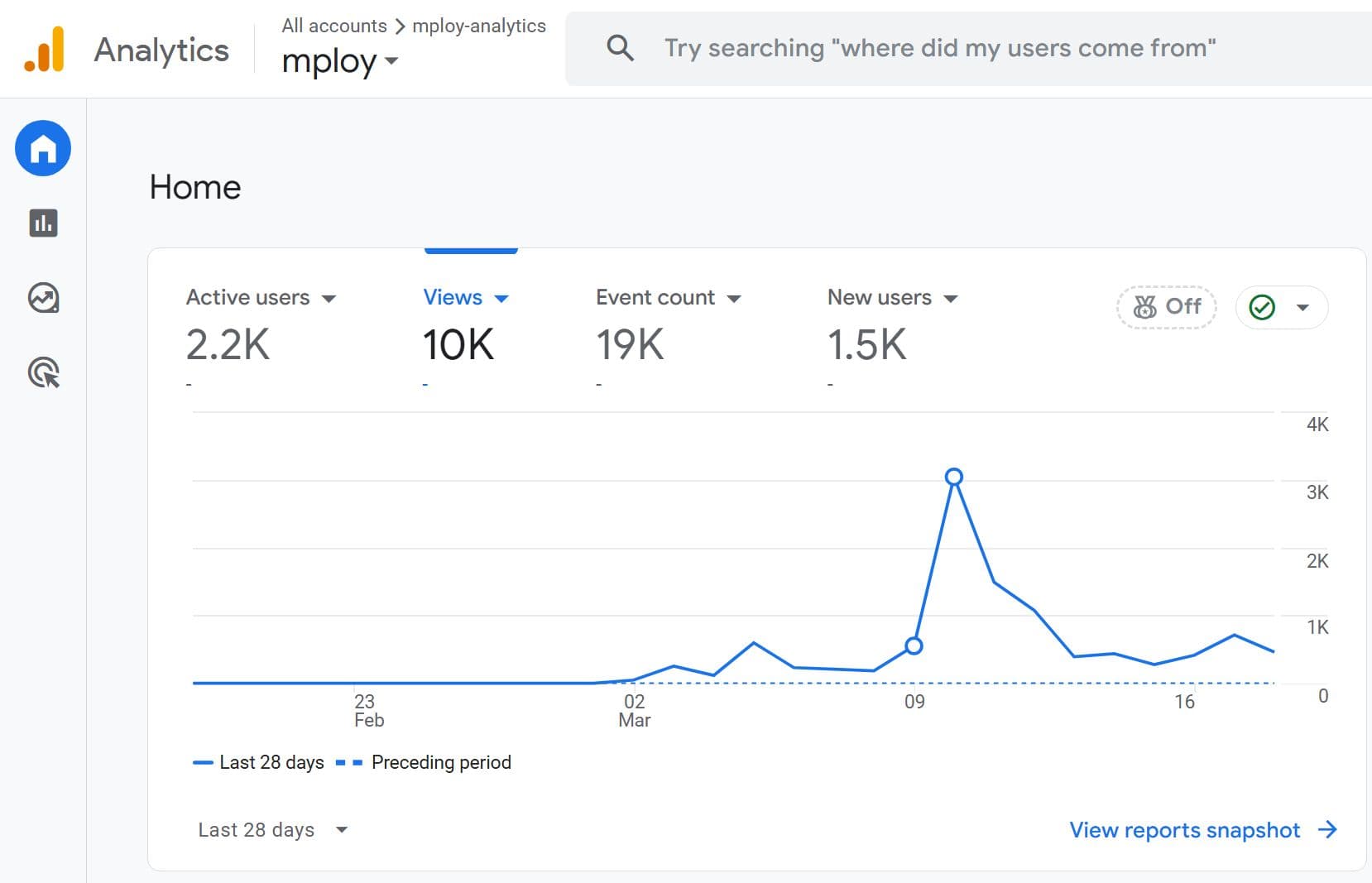Open the New users metric dropdown

952,298
